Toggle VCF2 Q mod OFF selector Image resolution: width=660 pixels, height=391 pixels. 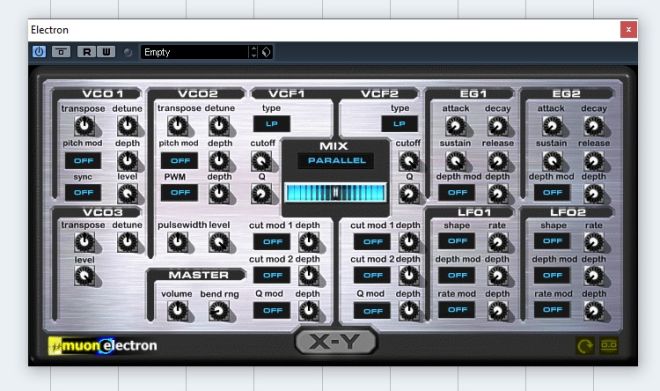coord(372,311)
